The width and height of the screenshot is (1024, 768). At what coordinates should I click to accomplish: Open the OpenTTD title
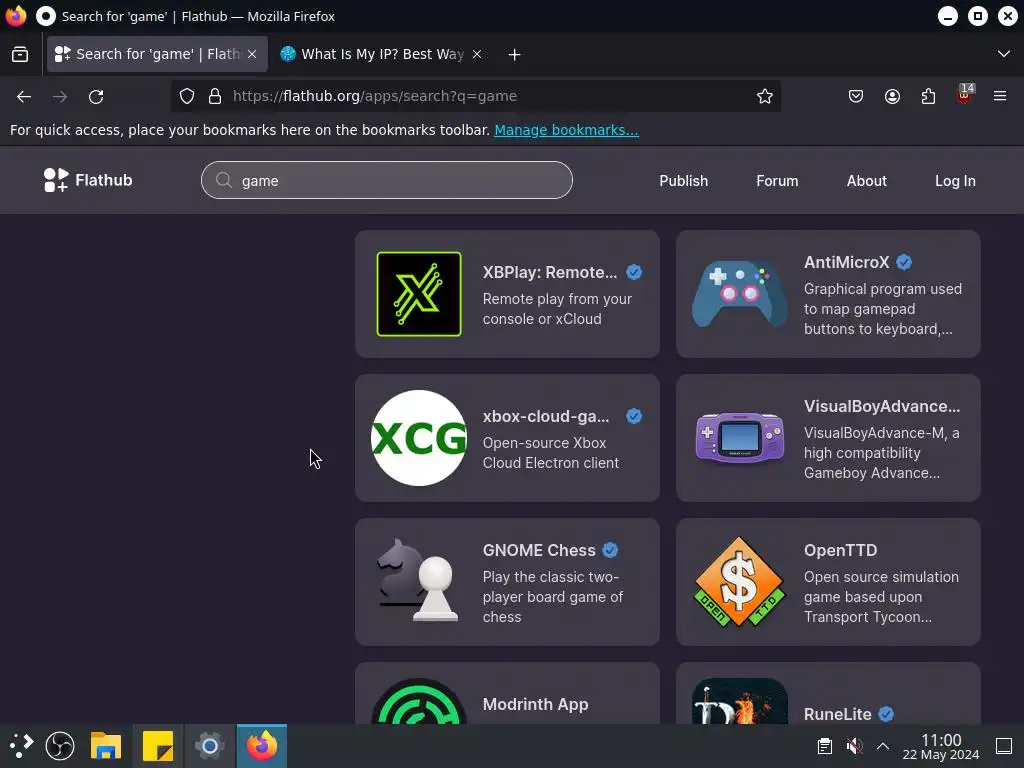pyautogui.click(x=840, y=551)
